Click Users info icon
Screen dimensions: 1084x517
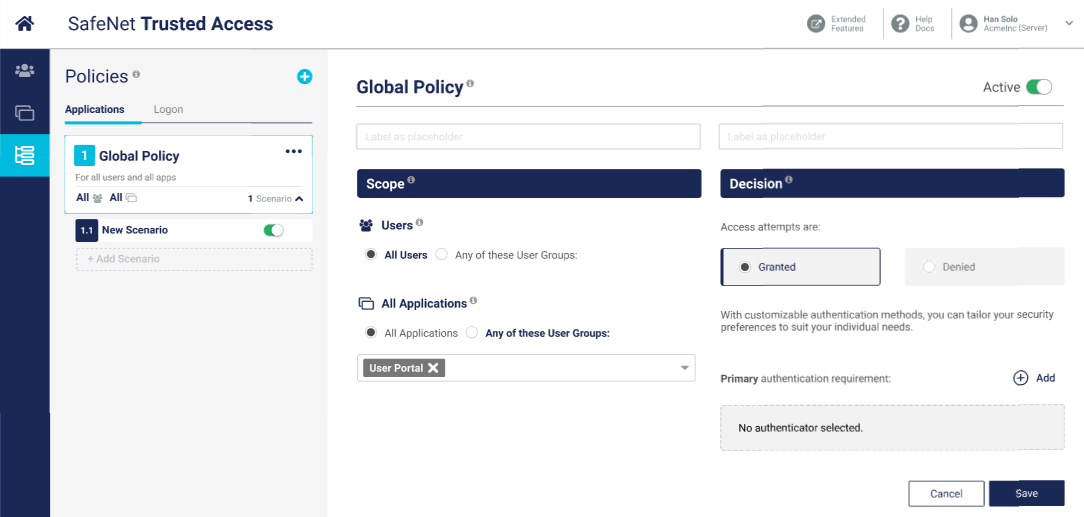pyautogui.click(x=420, y=223)
